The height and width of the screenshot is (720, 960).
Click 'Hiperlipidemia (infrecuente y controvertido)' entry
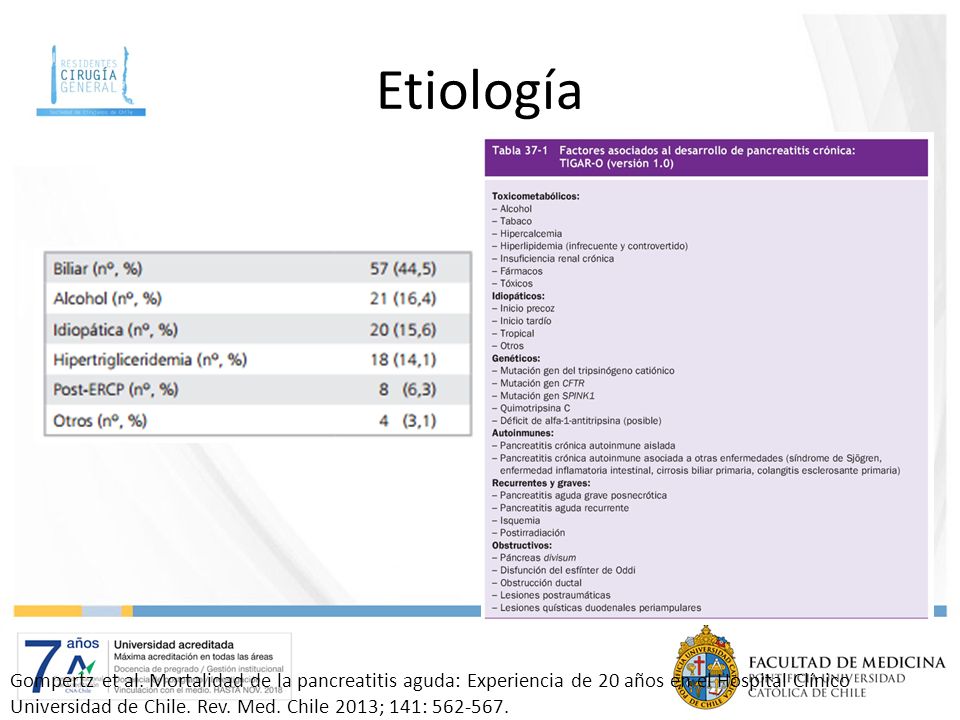pos(590,246)
